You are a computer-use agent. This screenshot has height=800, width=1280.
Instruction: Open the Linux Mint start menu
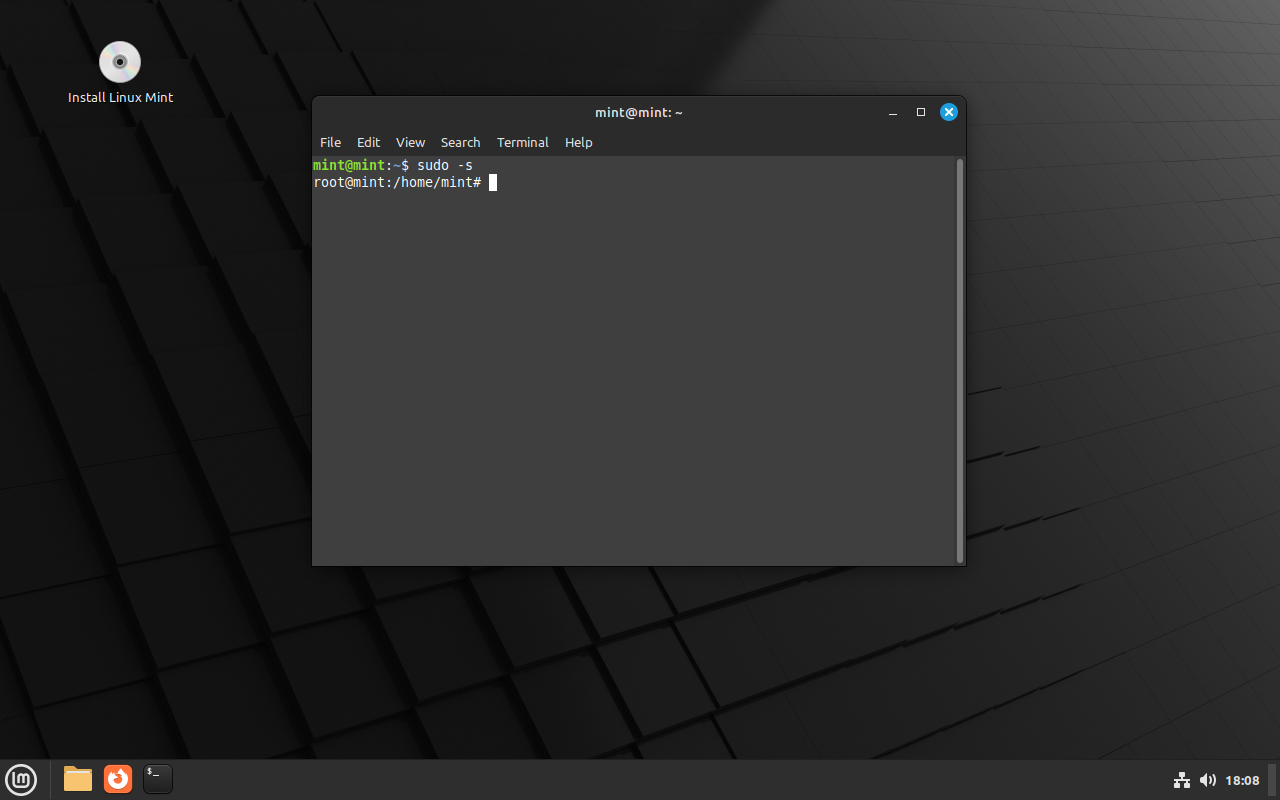point(21,779)
